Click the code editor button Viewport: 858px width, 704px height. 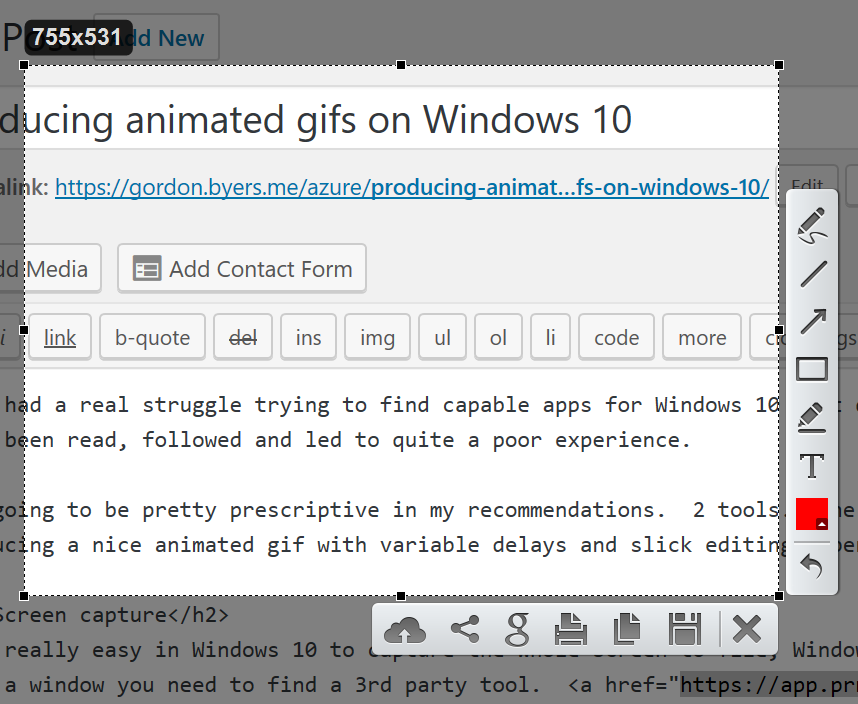(617, 337)
